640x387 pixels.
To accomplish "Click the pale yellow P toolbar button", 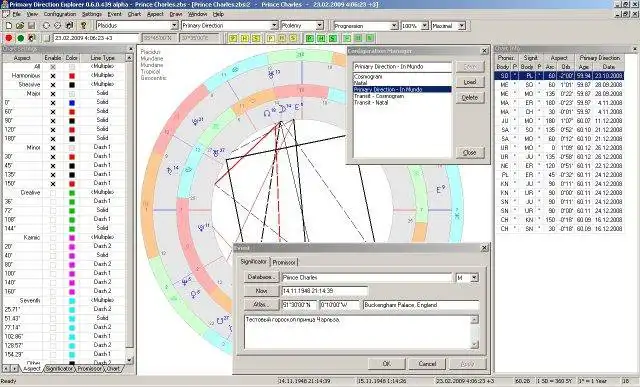I will pos(271,38).
